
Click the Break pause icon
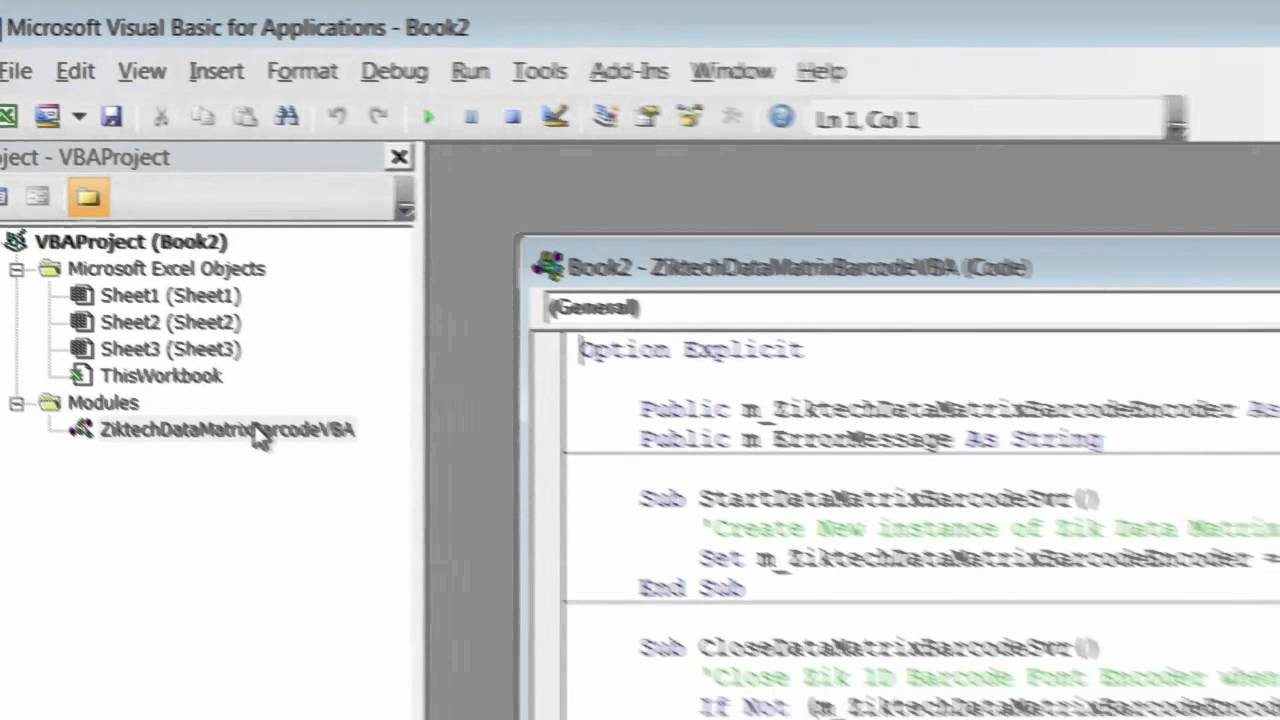(471, 117)
